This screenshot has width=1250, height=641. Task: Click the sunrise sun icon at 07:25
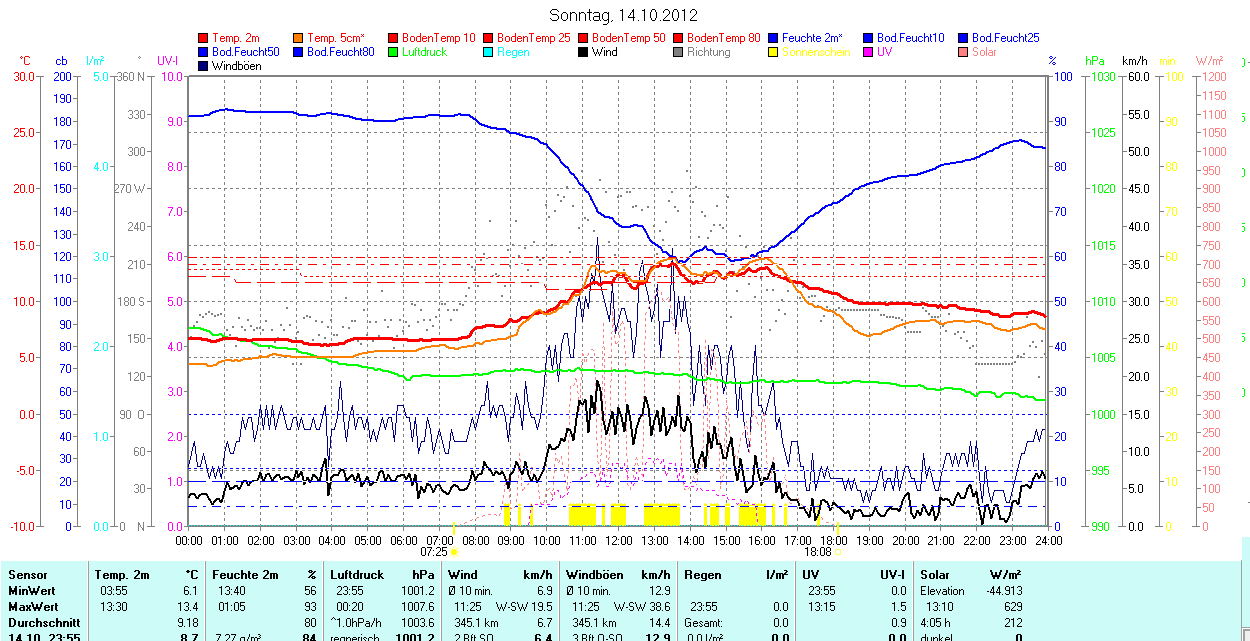[x=454, y=552]
